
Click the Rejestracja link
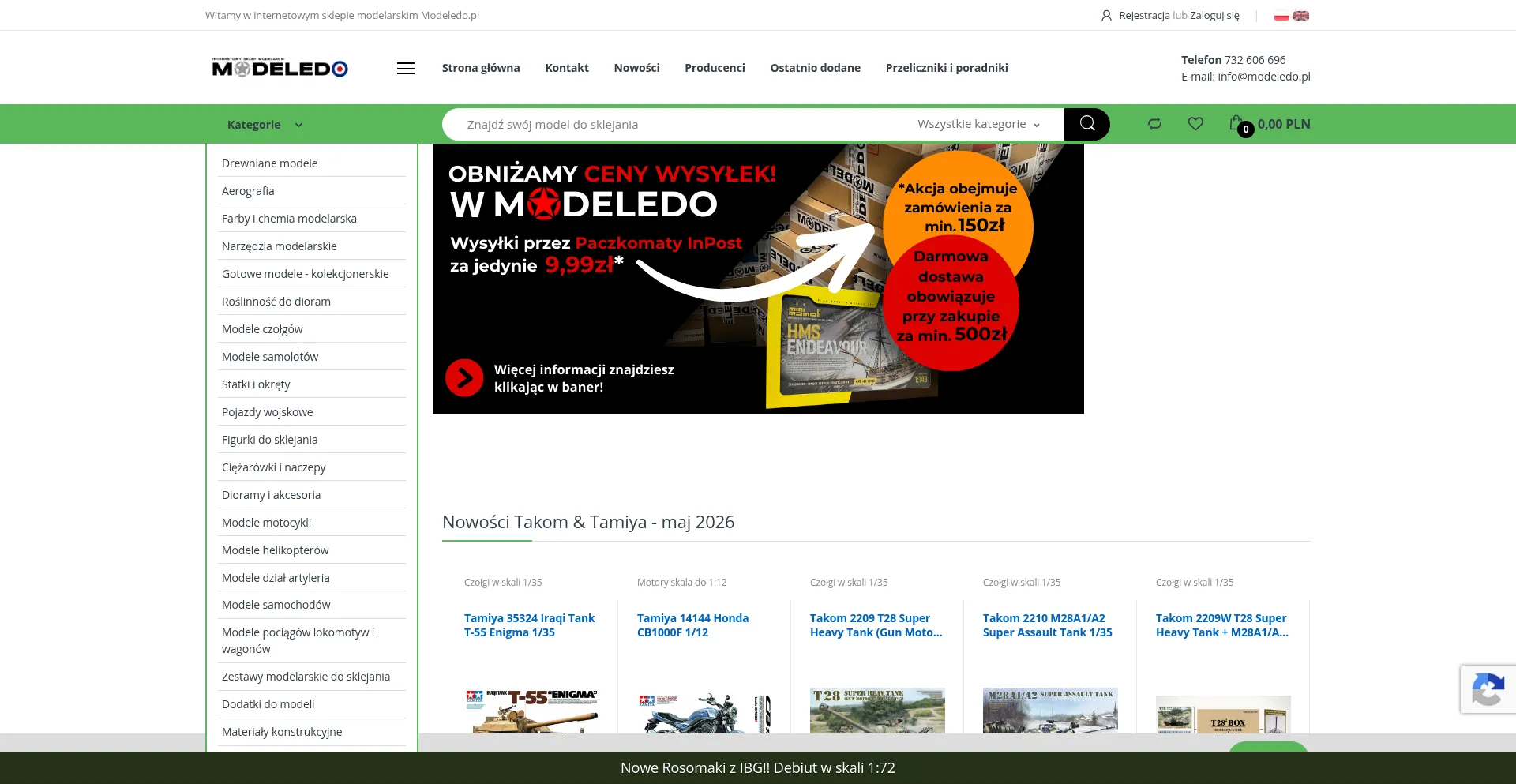click(1144, 16)
